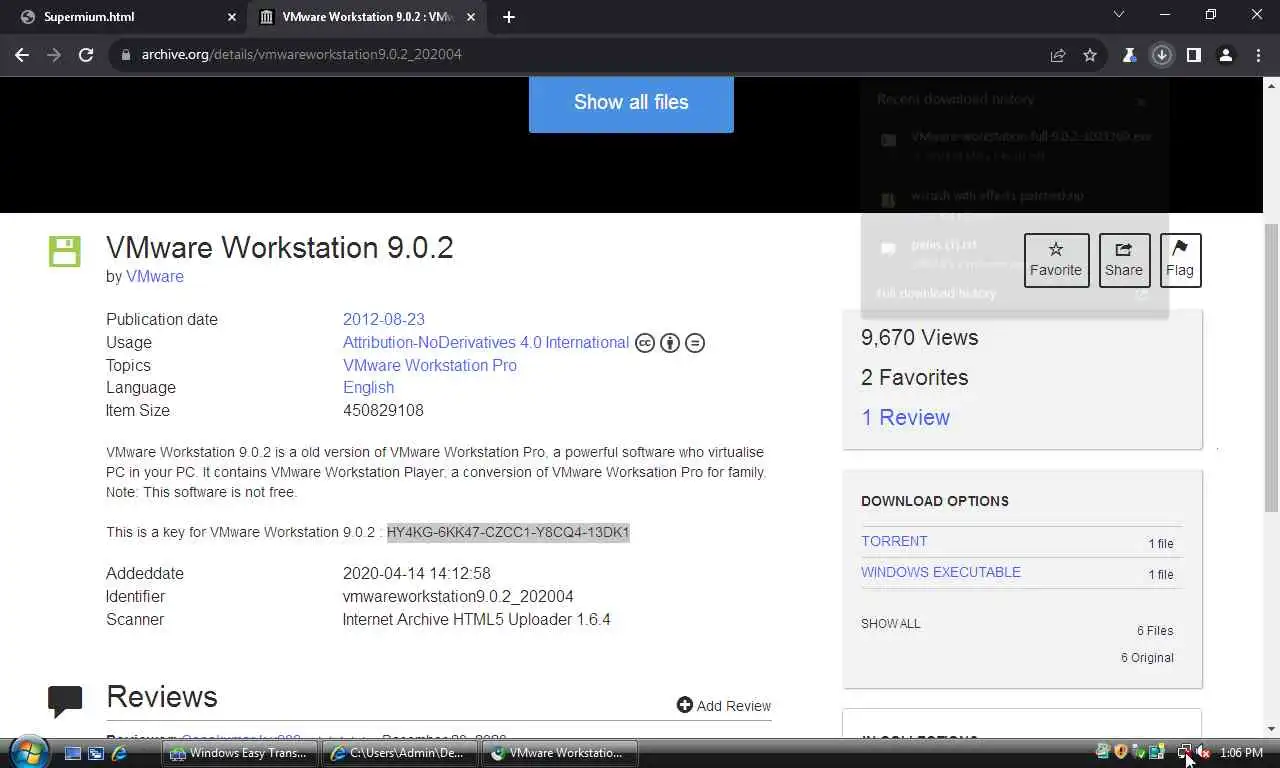
Task: Click the Reviews speech bubble icon
Action: pos(65,702)
